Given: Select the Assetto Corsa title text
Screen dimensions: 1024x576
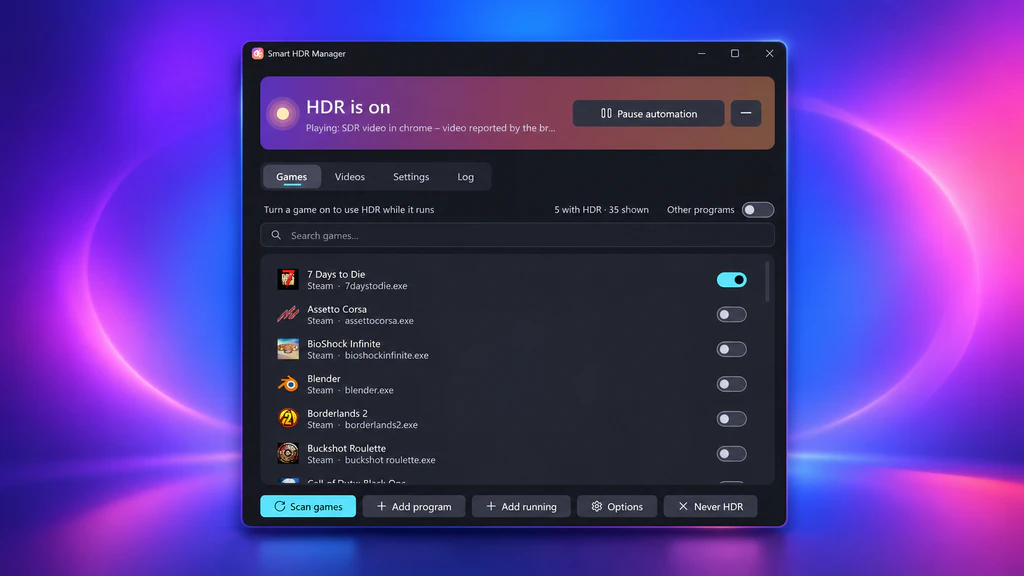Looking at the screenshot, I should (337, 309).
